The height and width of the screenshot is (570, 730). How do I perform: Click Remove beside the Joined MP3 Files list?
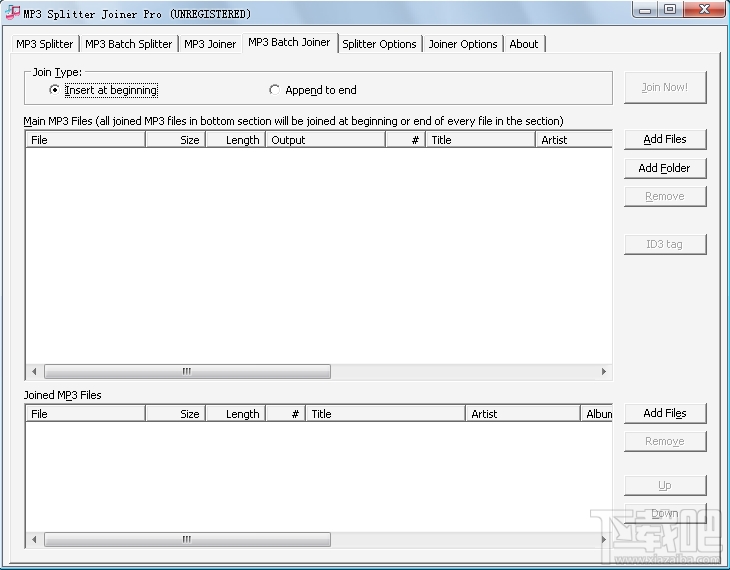click(x=665, y=441)
